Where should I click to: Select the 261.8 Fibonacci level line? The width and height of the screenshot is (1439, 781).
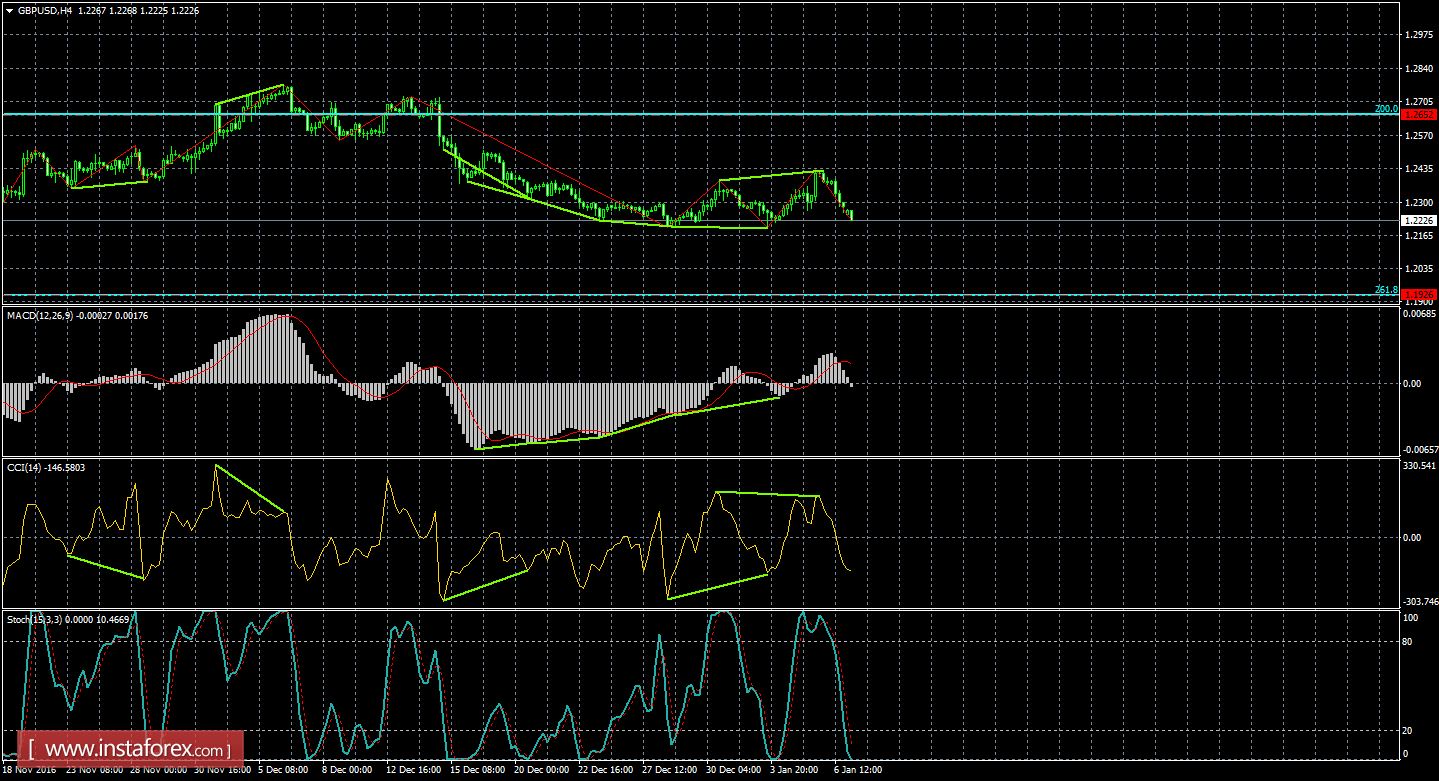(700, 294)
